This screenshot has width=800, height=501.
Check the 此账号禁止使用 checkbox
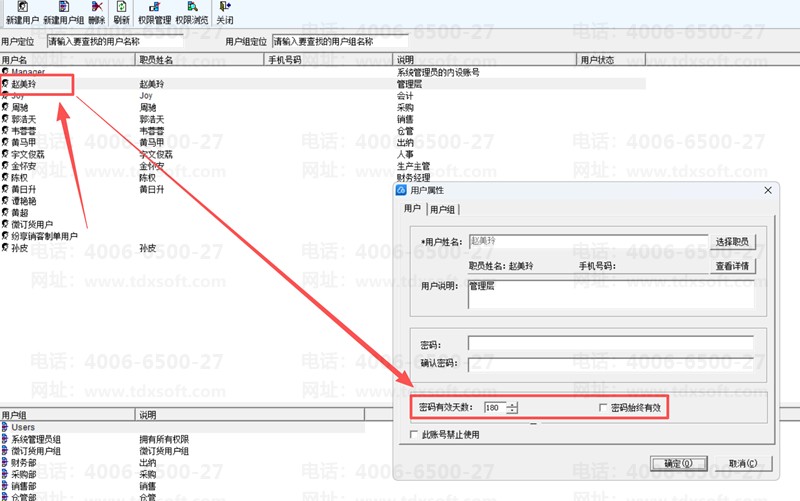pos(415,435)
